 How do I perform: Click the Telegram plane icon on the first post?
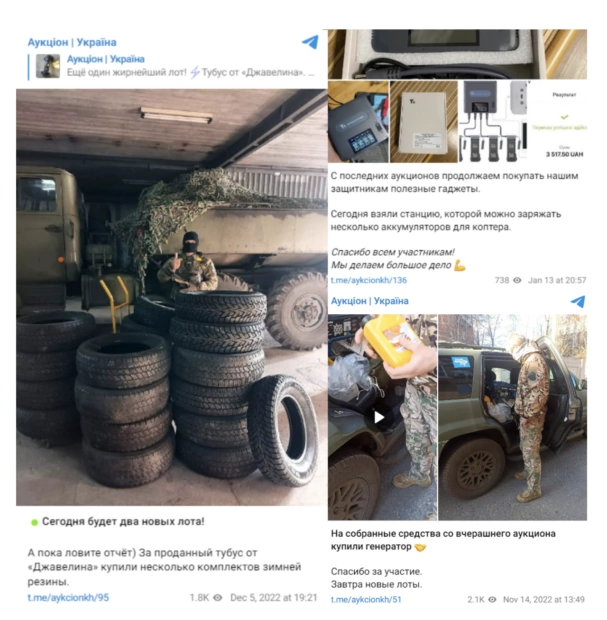310,42
